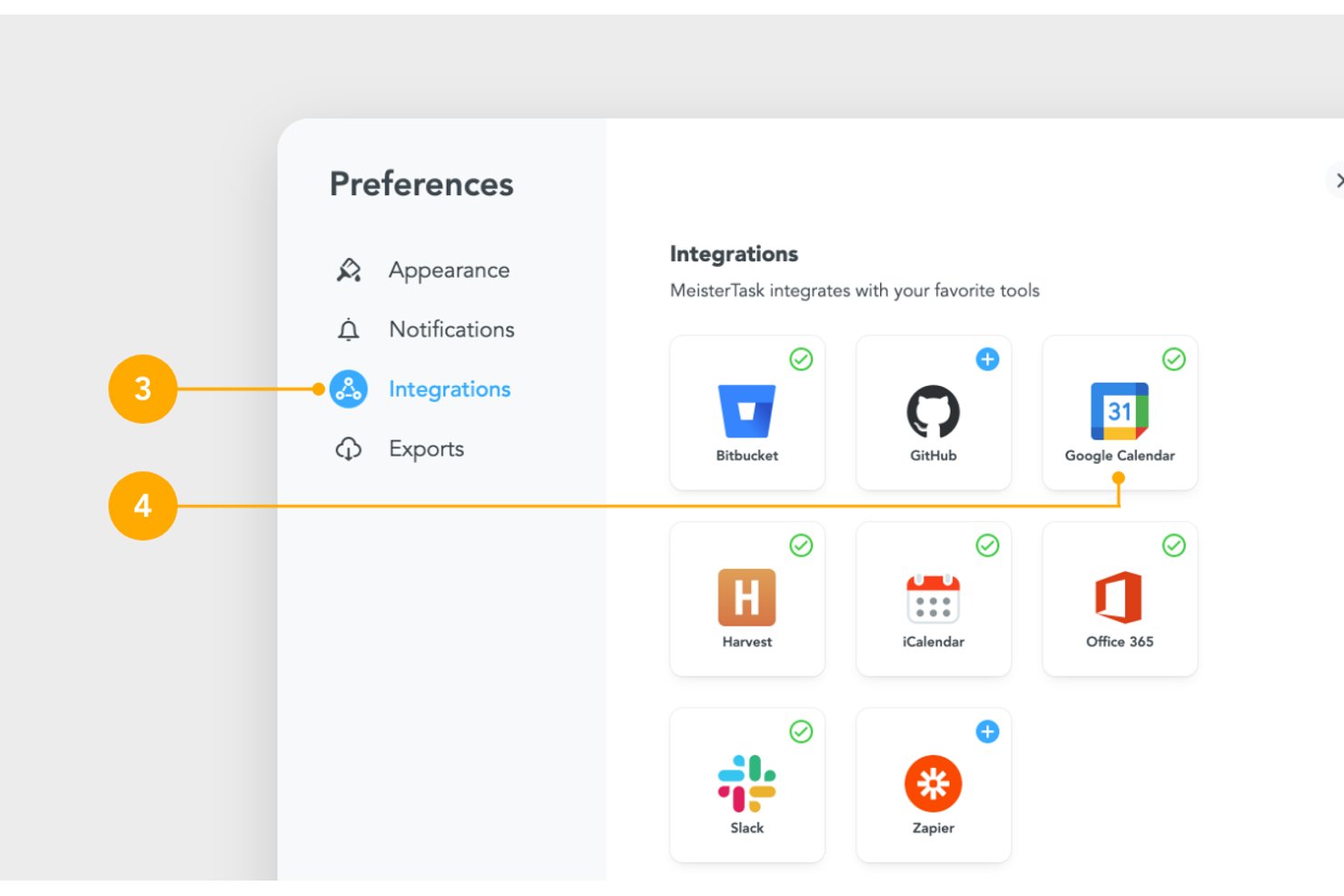The image size is (1344, 896).
Task: Click the Office 365 logo
Action: pos(1119,597)
